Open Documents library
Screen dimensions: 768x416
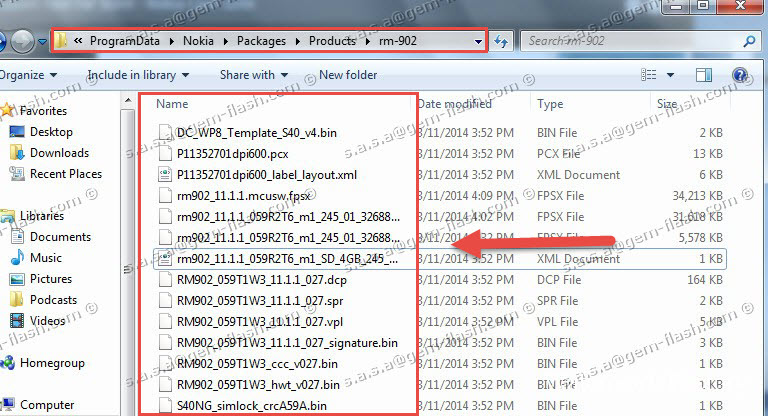pos(60,237)
